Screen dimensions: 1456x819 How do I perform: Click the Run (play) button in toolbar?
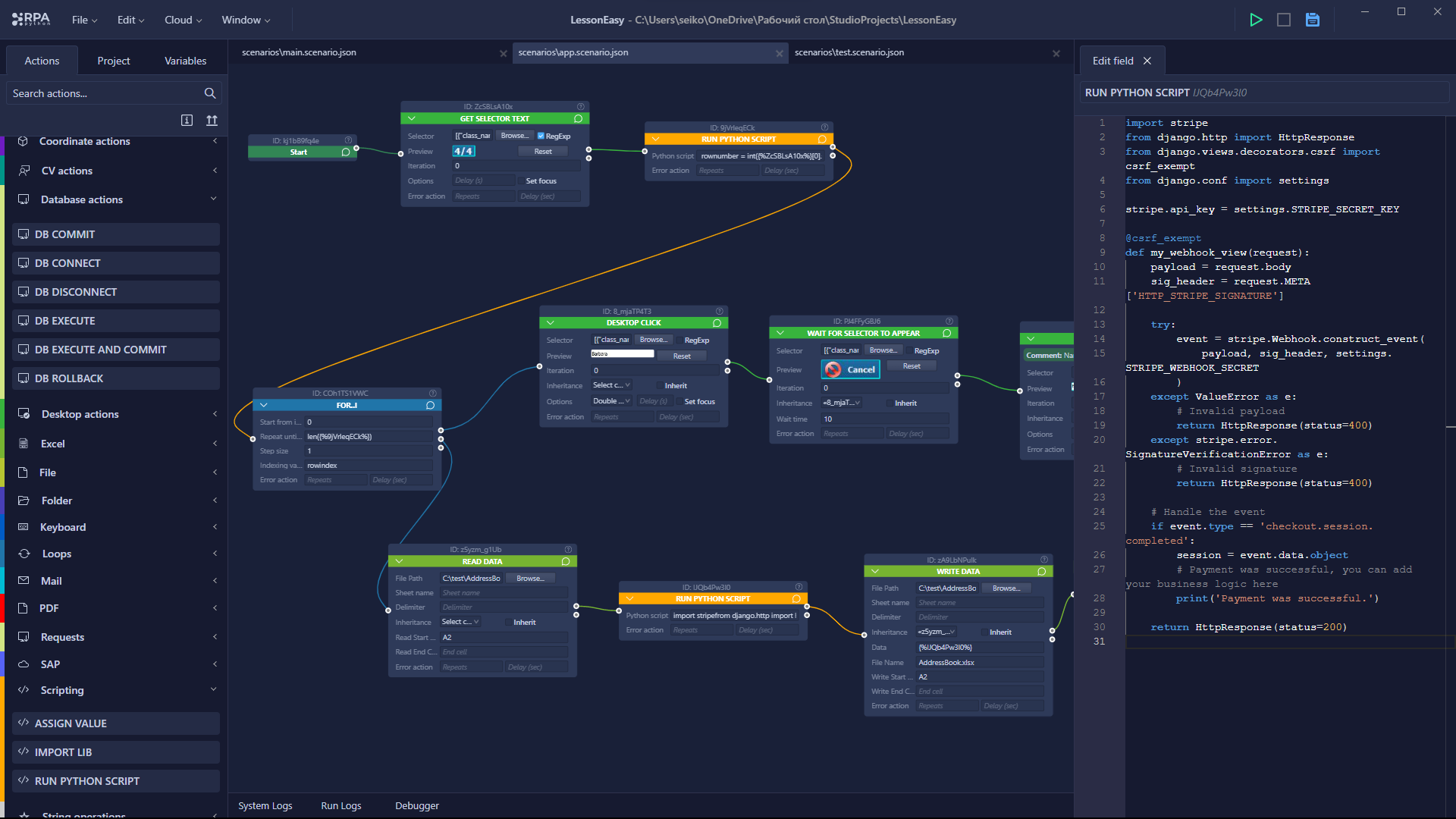pos(1257,19)
